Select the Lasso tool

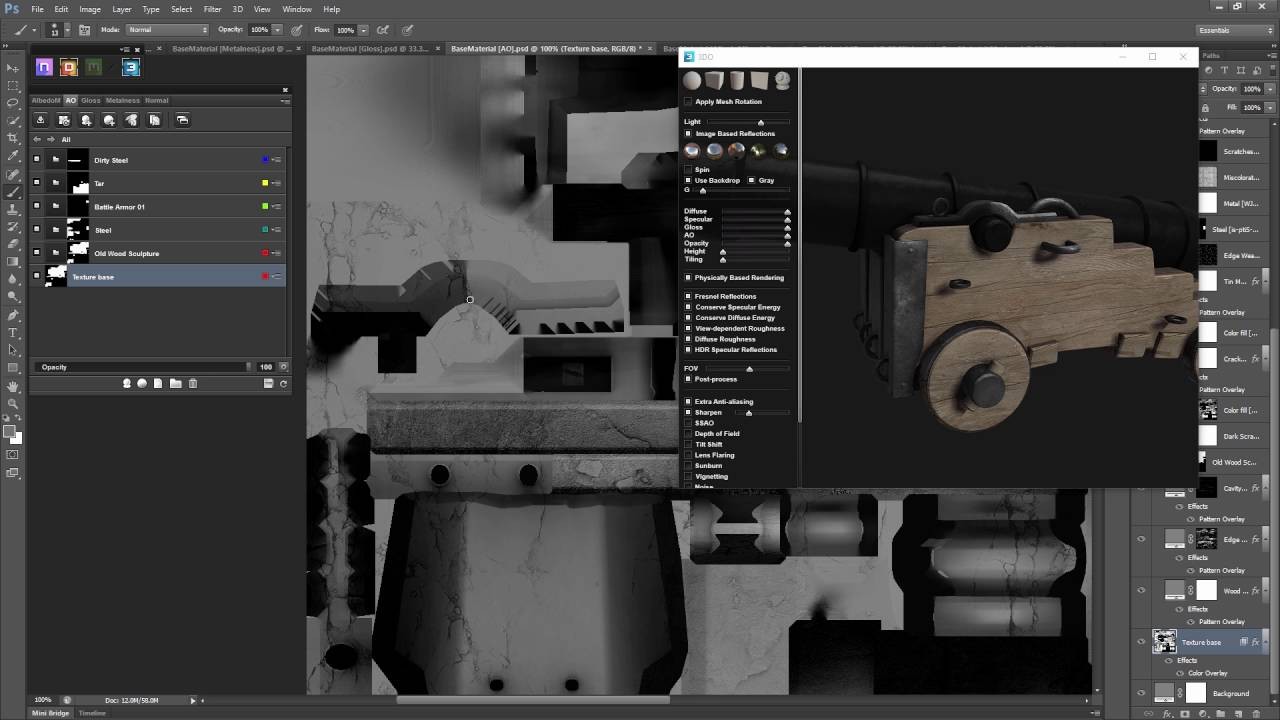click(13, 103)
